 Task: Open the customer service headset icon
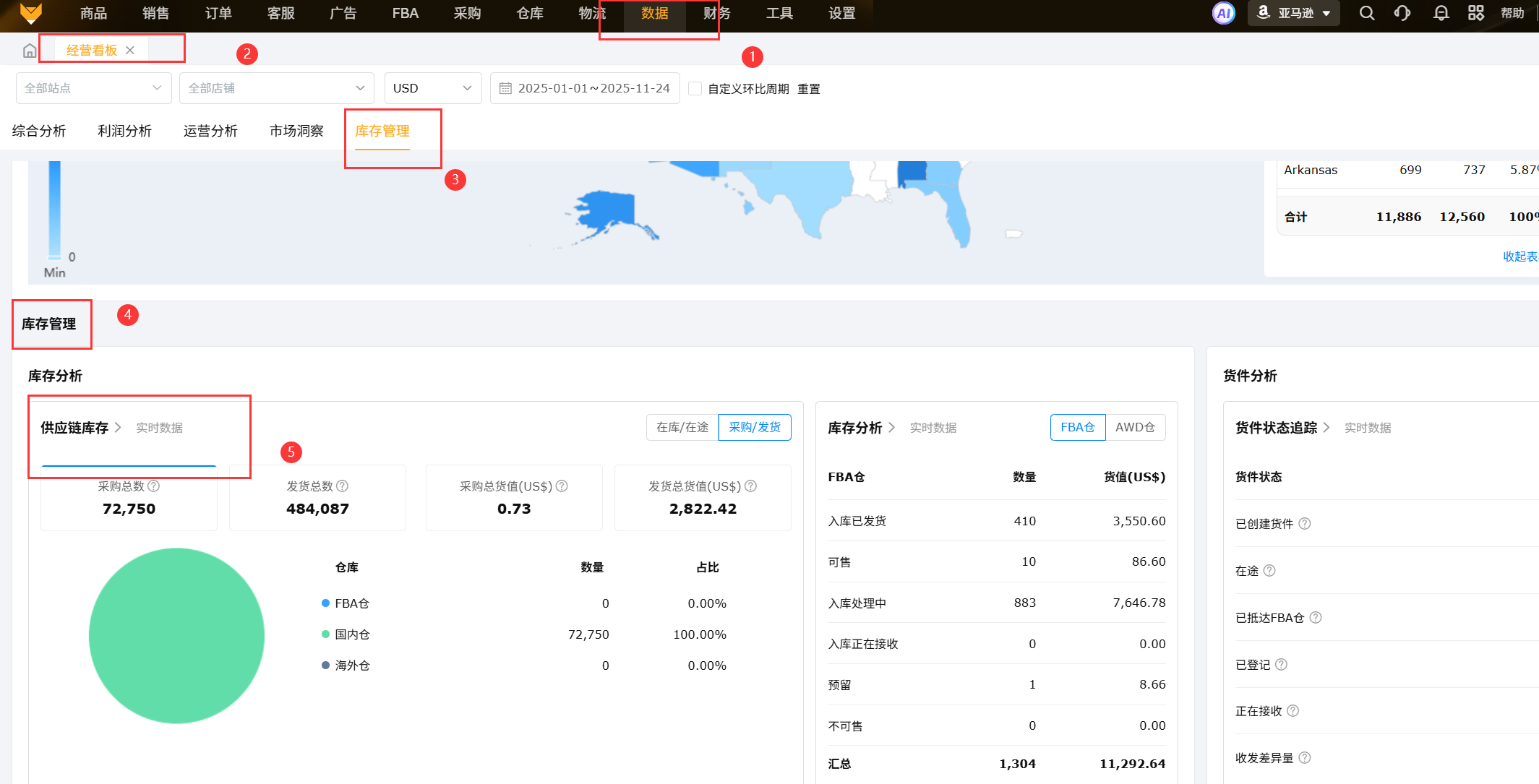(1402, 13)
